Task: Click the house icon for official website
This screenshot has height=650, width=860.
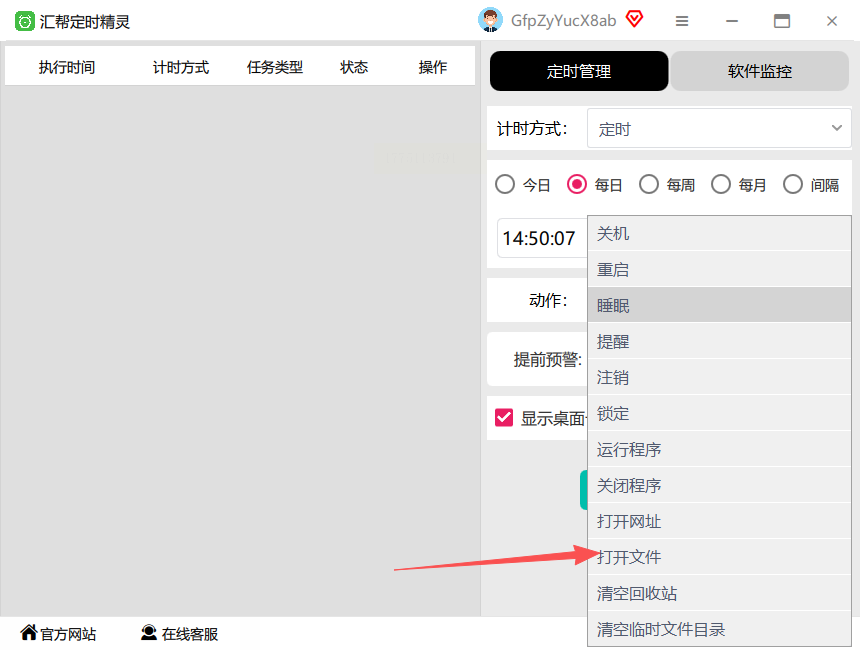Action: 29,632
